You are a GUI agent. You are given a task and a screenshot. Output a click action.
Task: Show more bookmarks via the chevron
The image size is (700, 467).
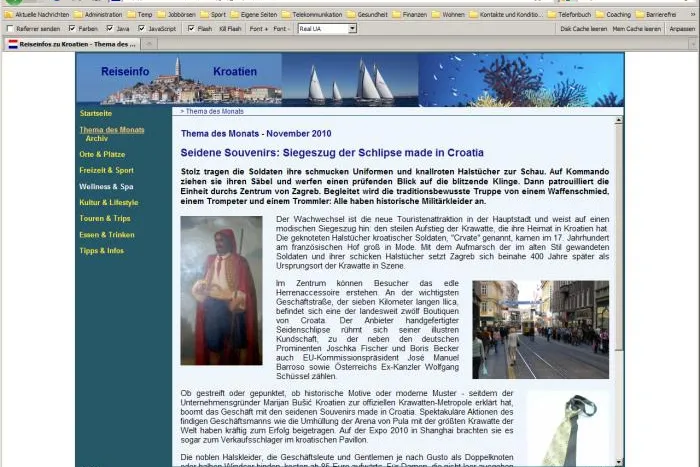tap(692, 14)
